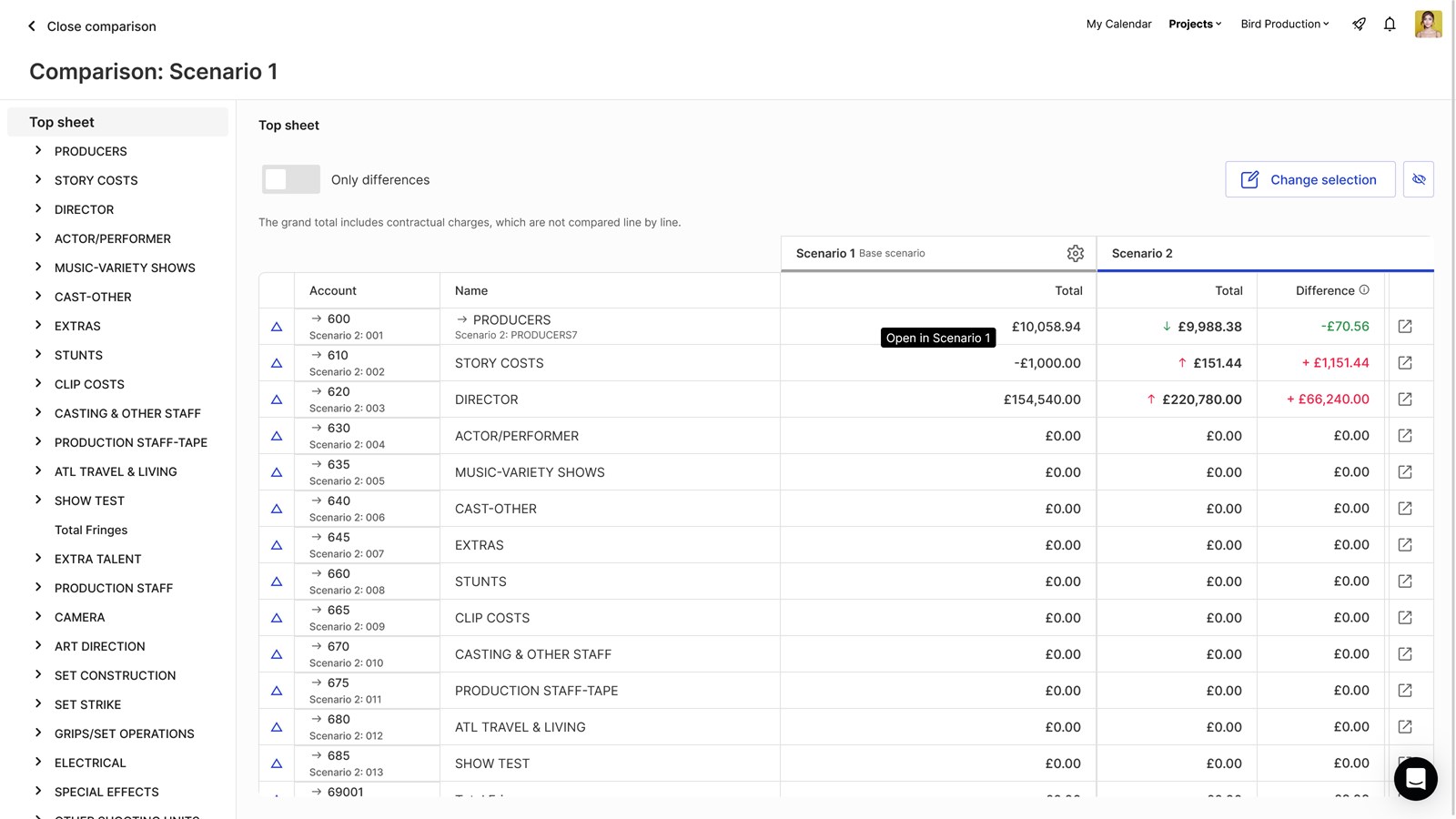Open notifications bell
The width and height of the screenshot is (1456, 819).
[x=1390, y=25]
